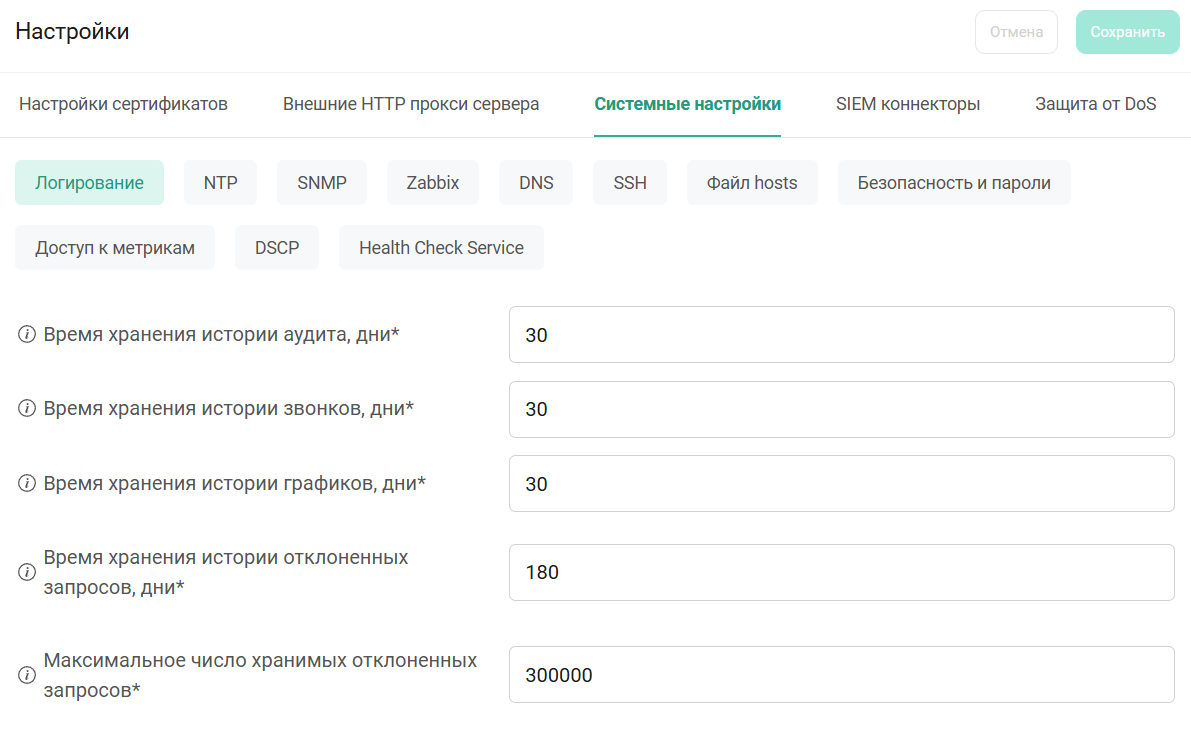Click info icon beside audit history retention
Screen dimensions: 1191x731
(x=27, y=335)
